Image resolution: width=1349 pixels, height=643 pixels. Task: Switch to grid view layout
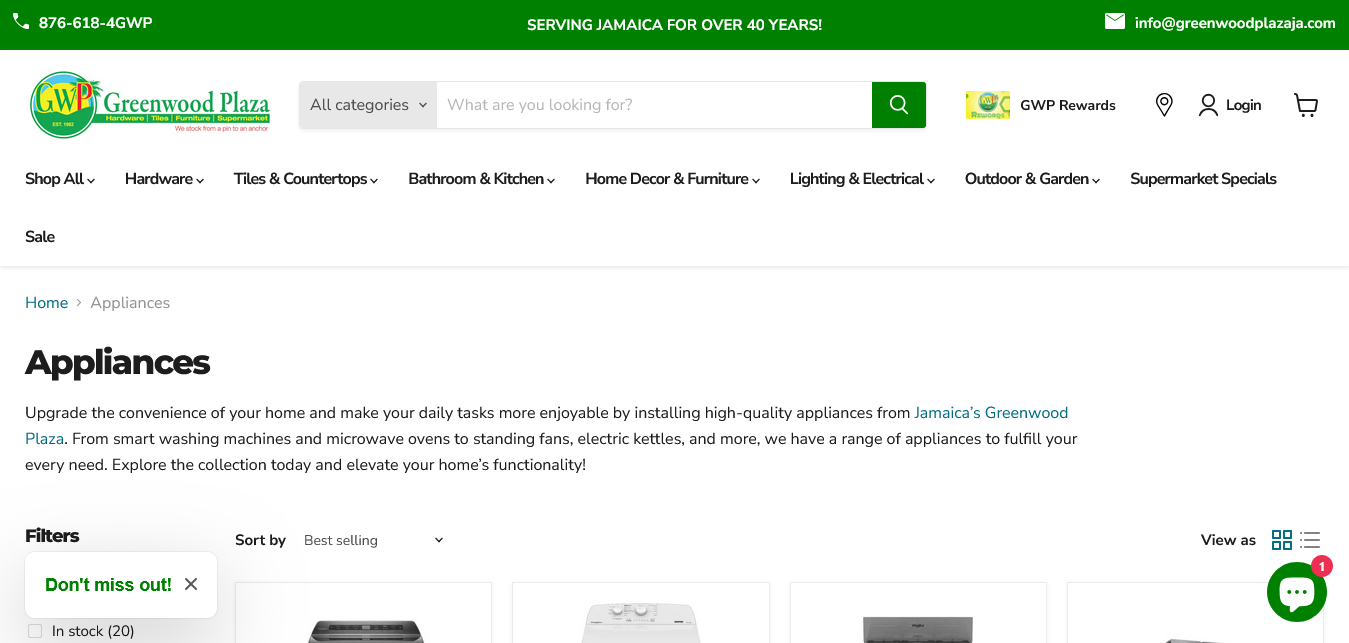[x=1281, y=540]
